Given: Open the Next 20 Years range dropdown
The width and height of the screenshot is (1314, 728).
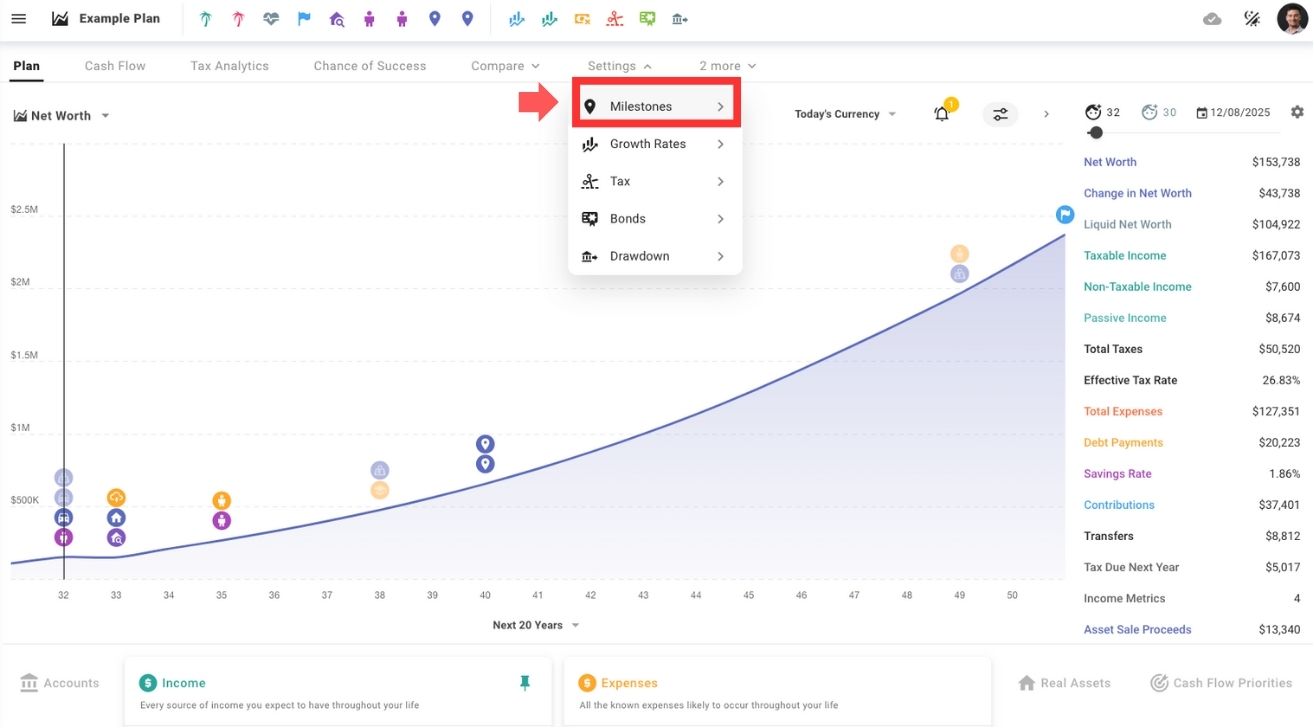Looking at the screenshot, I should [535, 625].
